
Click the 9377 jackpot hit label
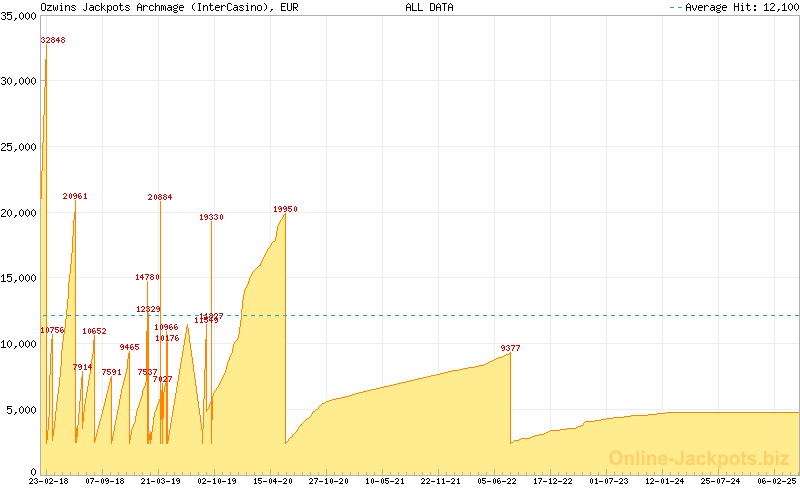(510, 348)
